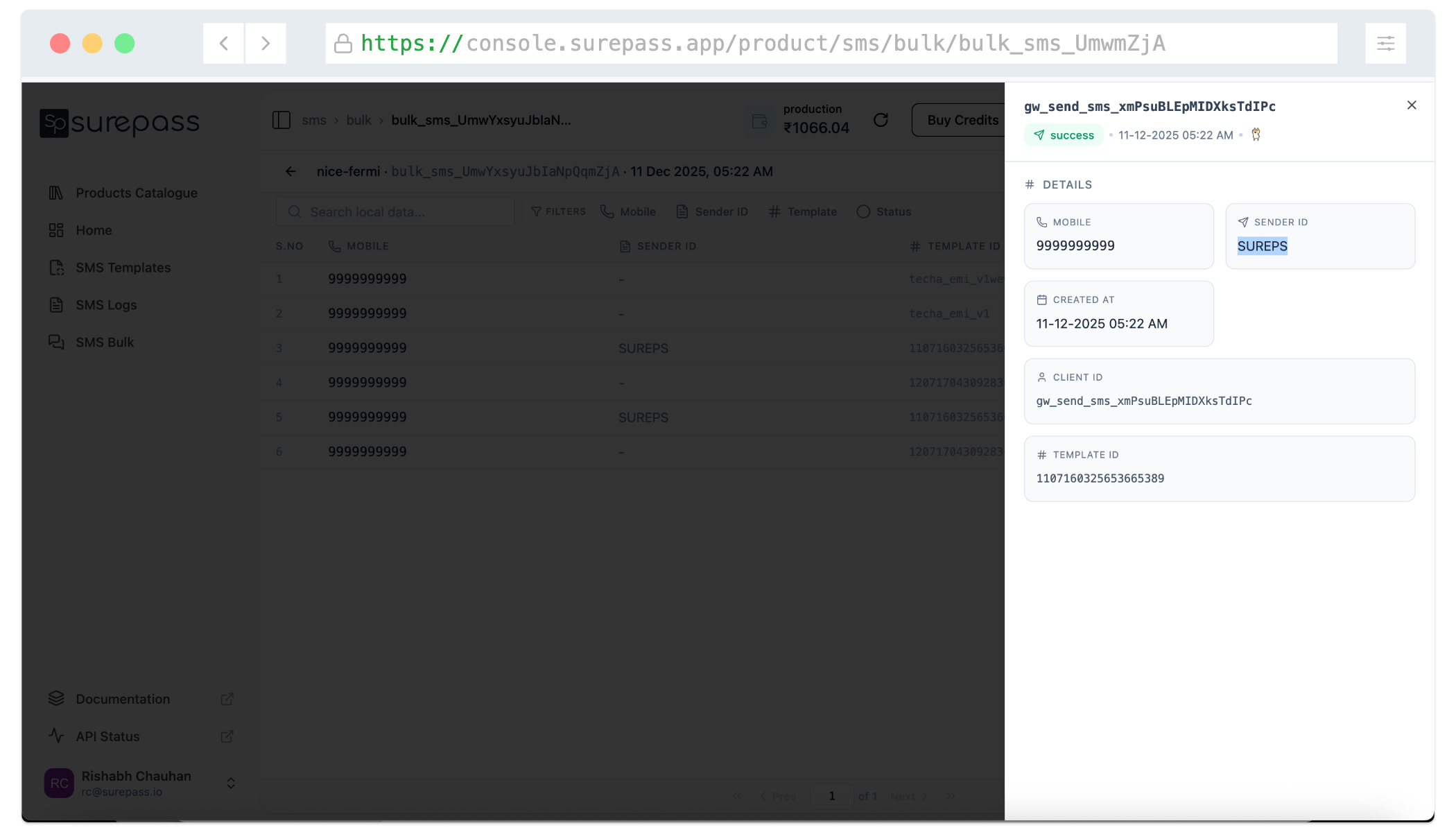Click the Buy Credits button
Screen dimensions: 1456x832
point(962,120)
